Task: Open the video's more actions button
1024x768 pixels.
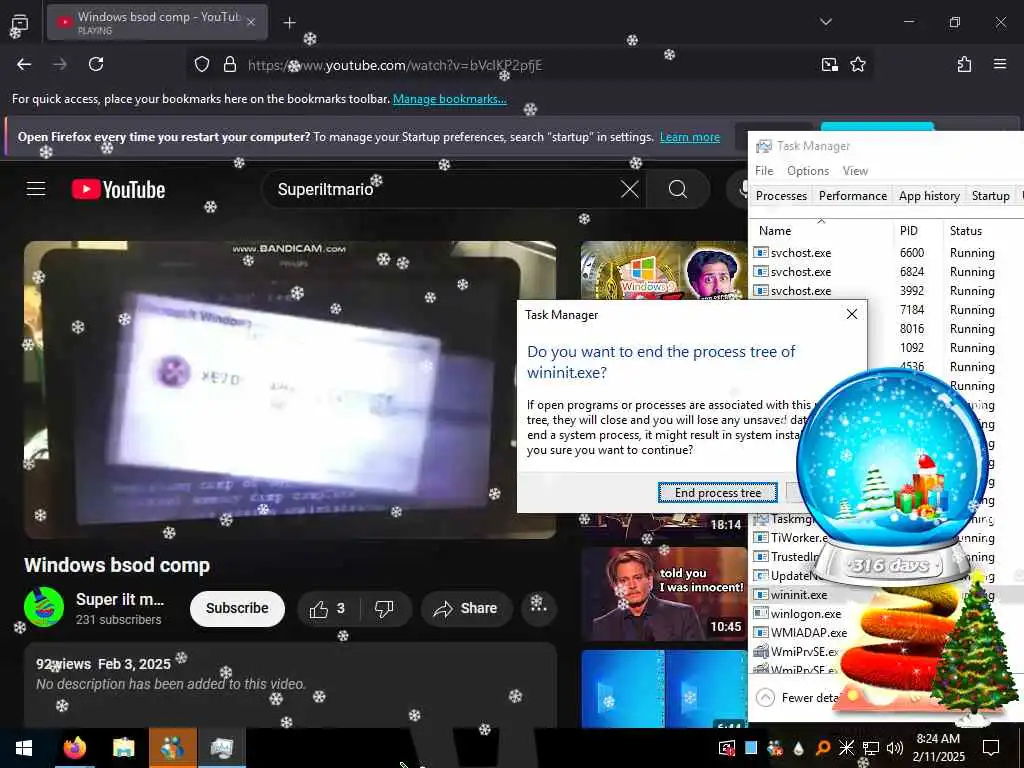Action: 538,609
